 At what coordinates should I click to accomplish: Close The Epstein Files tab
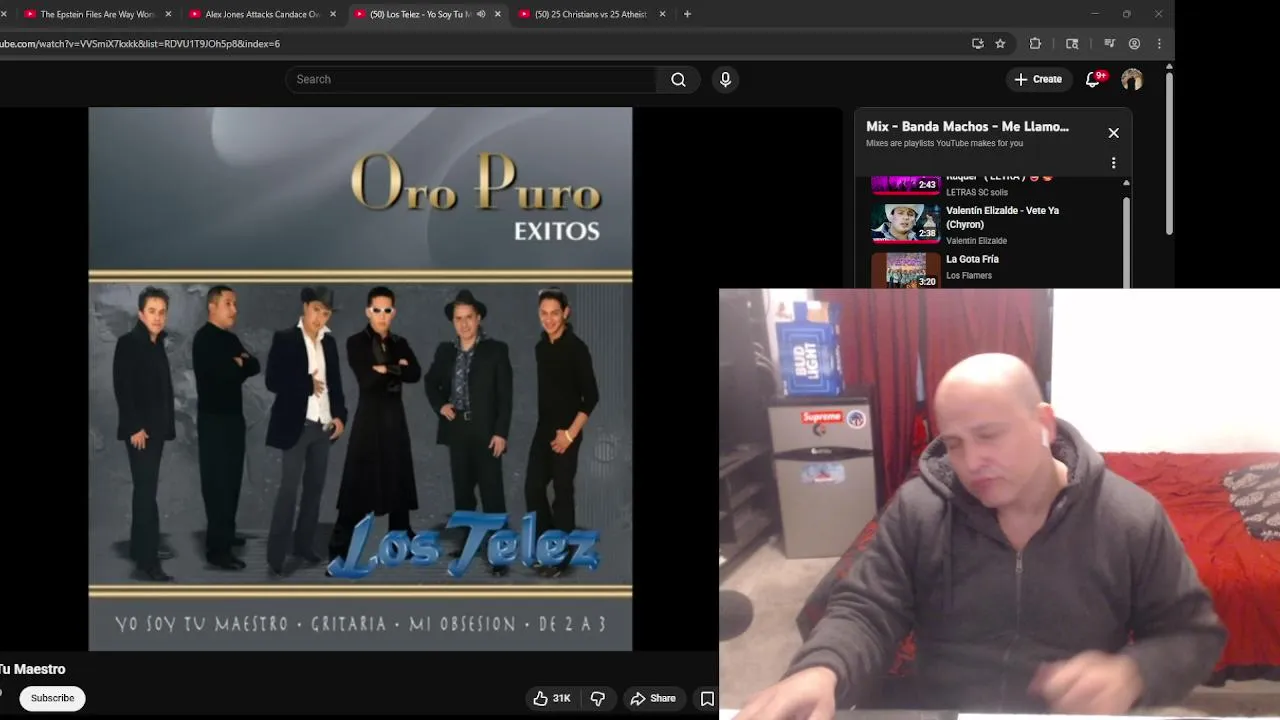(x=168, y=14)
